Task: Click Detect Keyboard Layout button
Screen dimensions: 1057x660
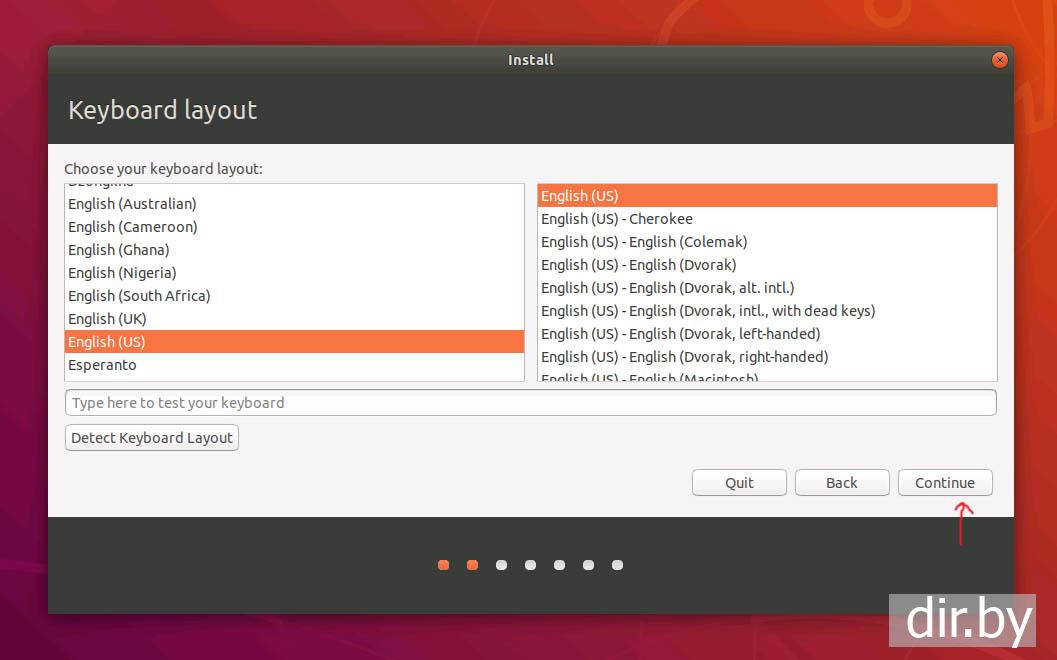Action: click(x=152, y=438)
